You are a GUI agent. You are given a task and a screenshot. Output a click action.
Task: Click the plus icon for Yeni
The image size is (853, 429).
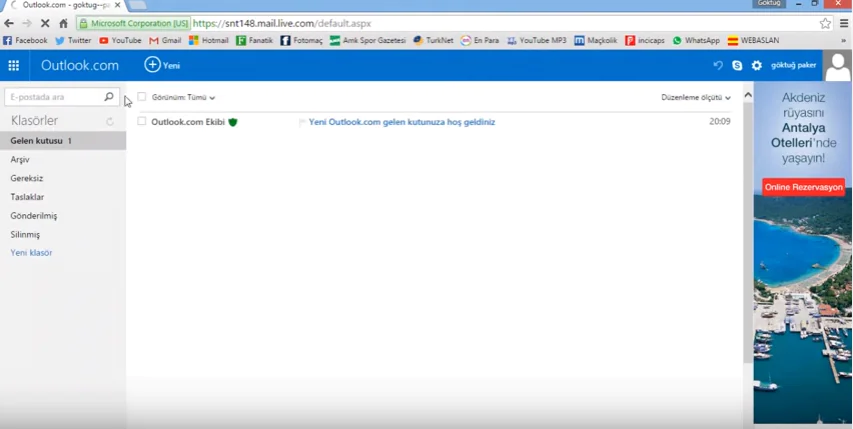(x=152, y=65)
